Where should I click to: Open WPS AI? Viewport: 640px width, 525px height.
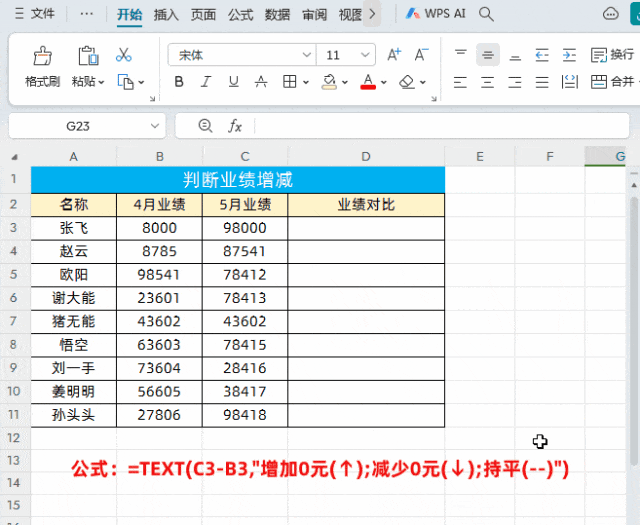coord(436,14)
